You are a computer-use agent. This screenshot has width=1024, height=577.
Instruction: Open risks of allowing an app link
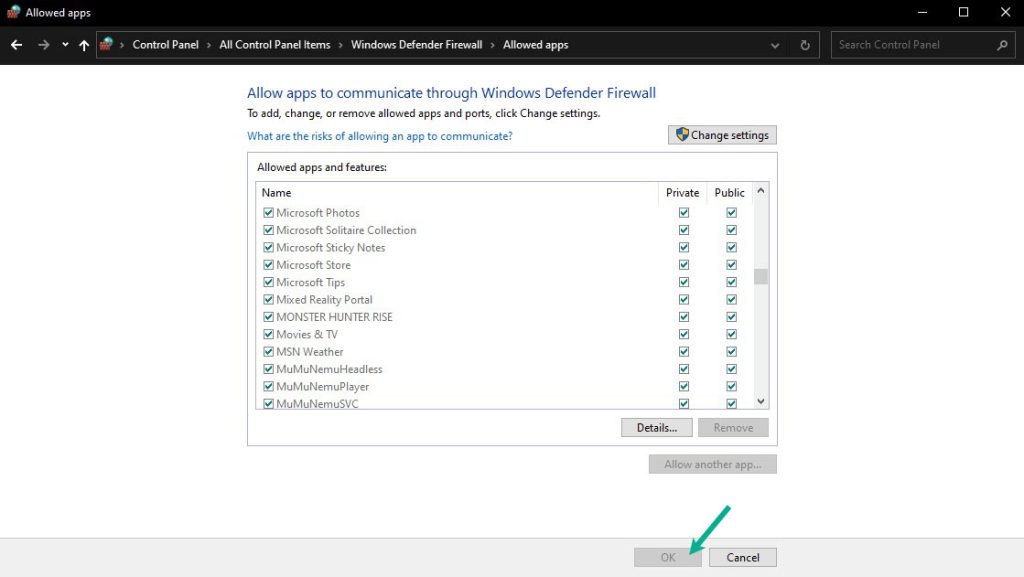point(379,136)
